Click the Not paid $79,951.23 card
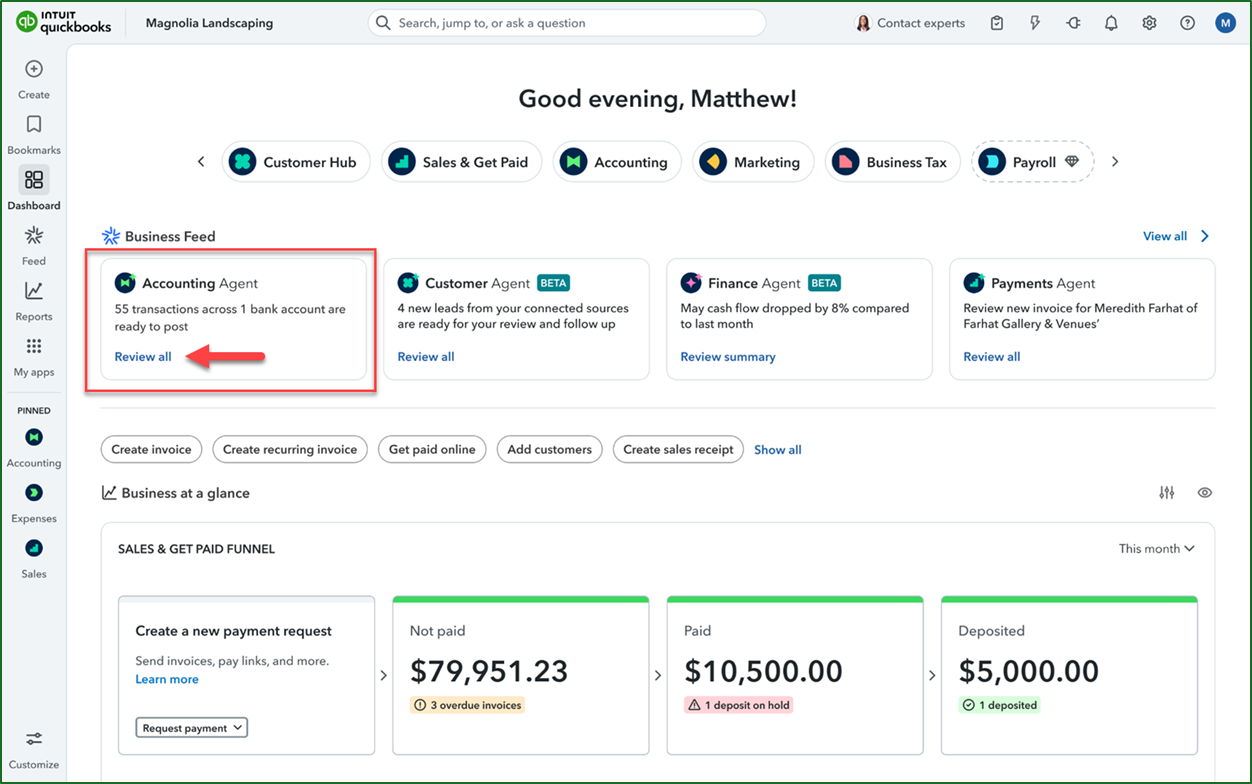1252x784 pixels. point(521,675)
